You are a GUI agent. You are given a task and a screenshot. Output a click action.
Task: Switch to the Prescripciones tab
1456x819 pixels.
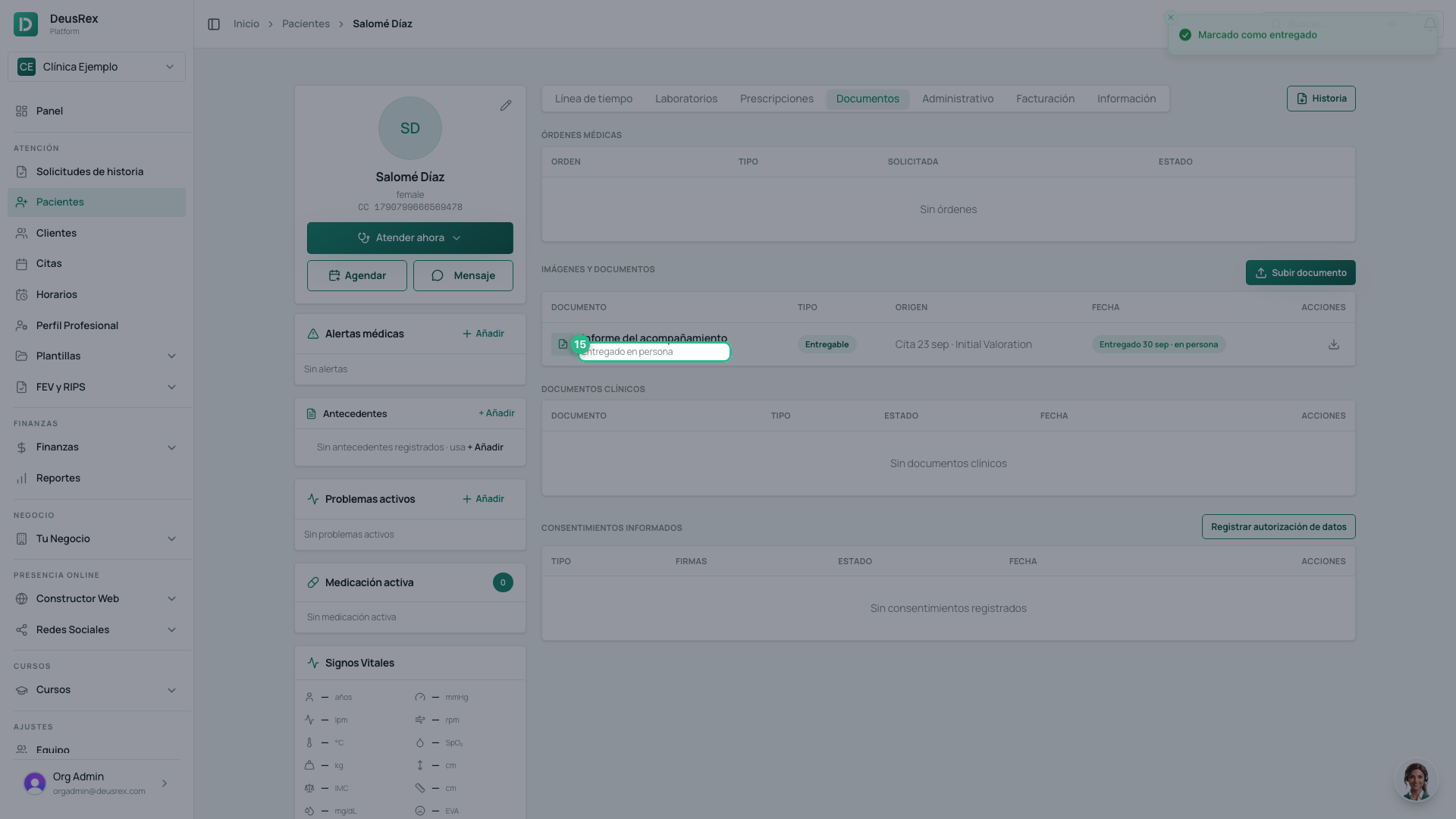pyautogui.click(x=777, y=99)
